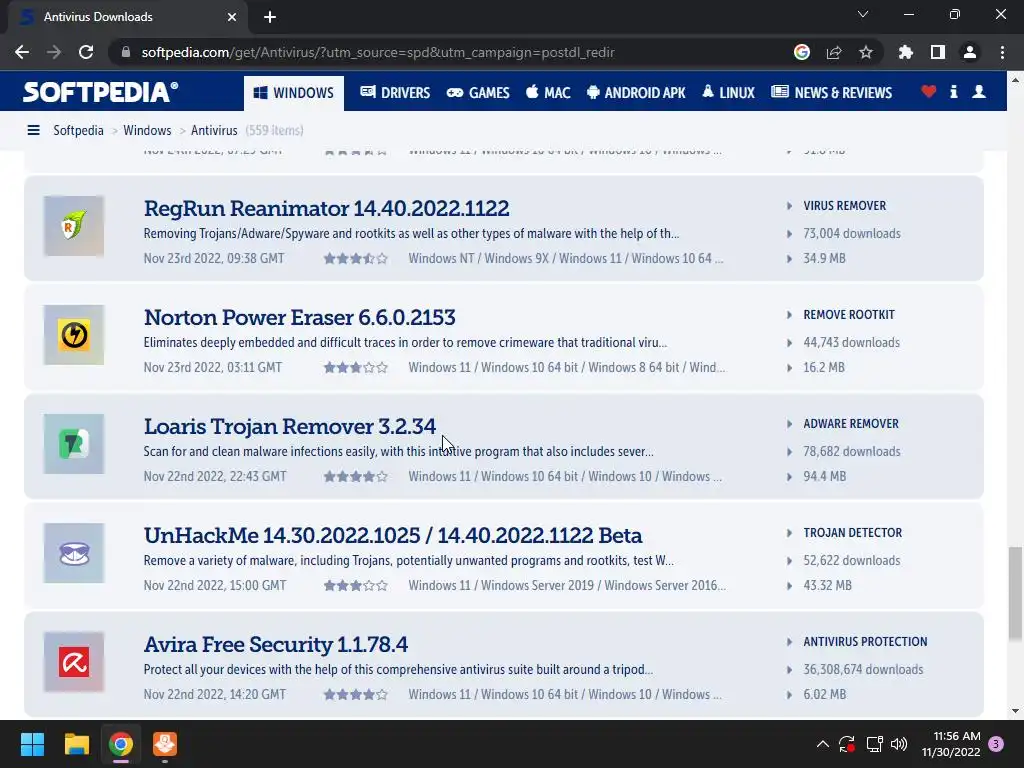
Task: Bookmark this page with the star icon
Action: [x=866, y=52]
